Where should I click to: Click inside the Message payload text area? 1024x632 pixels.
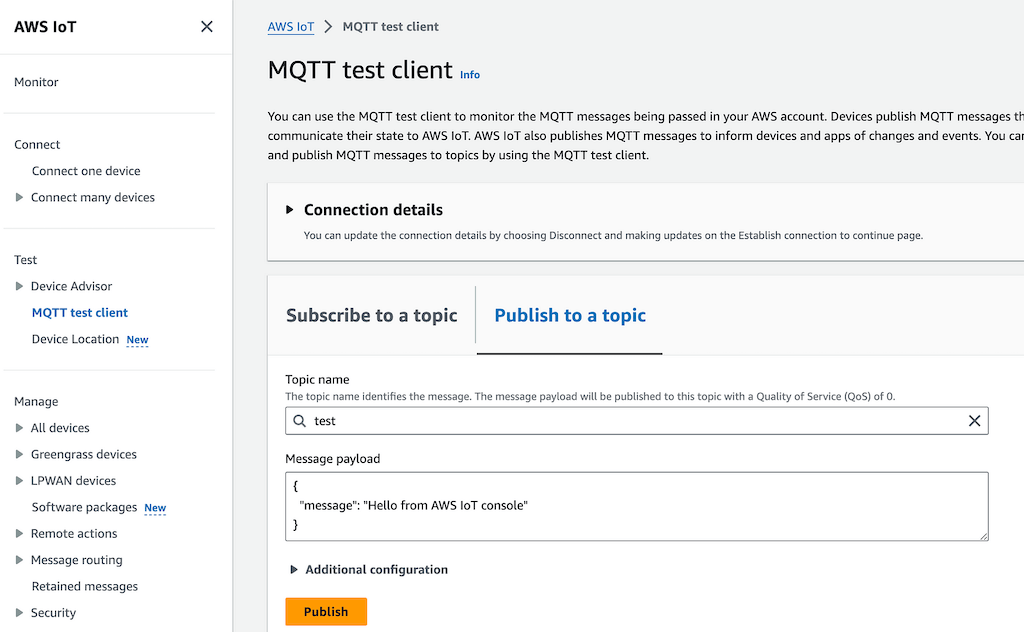[x=636, y=506]
